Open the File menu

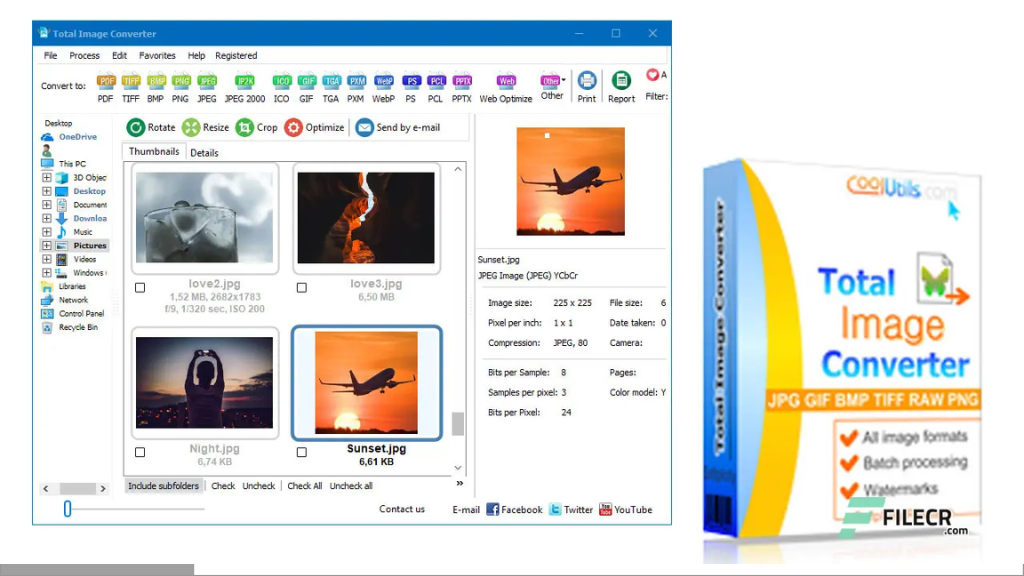(50, 56)
